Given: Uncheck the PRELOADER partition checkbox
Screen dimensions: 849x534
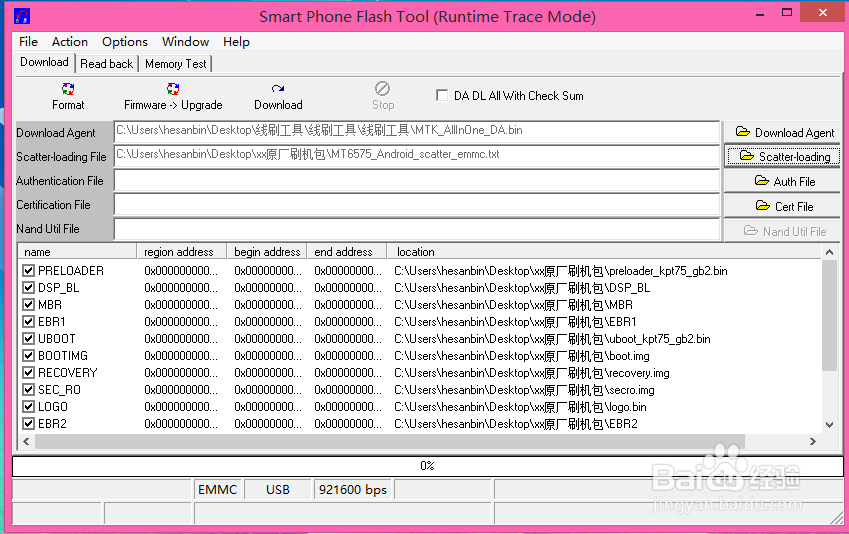Looking at the screenshot, I should click(29, 270).
